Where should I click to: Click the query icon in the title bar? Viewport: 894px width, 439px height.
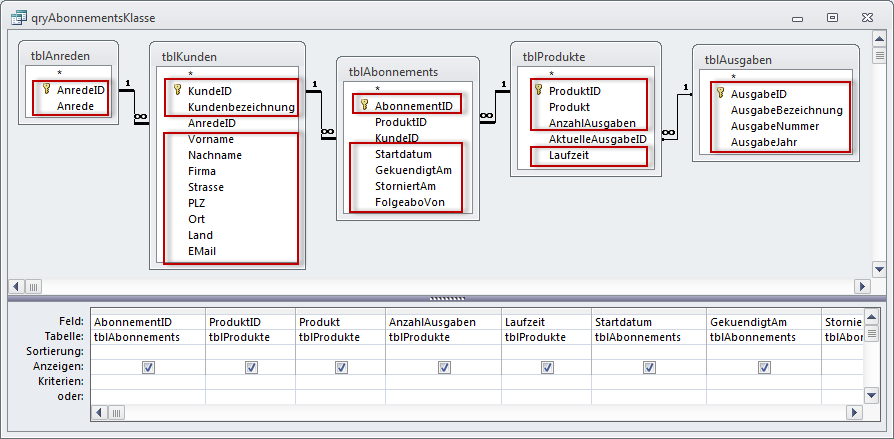(x=17, y=17)
